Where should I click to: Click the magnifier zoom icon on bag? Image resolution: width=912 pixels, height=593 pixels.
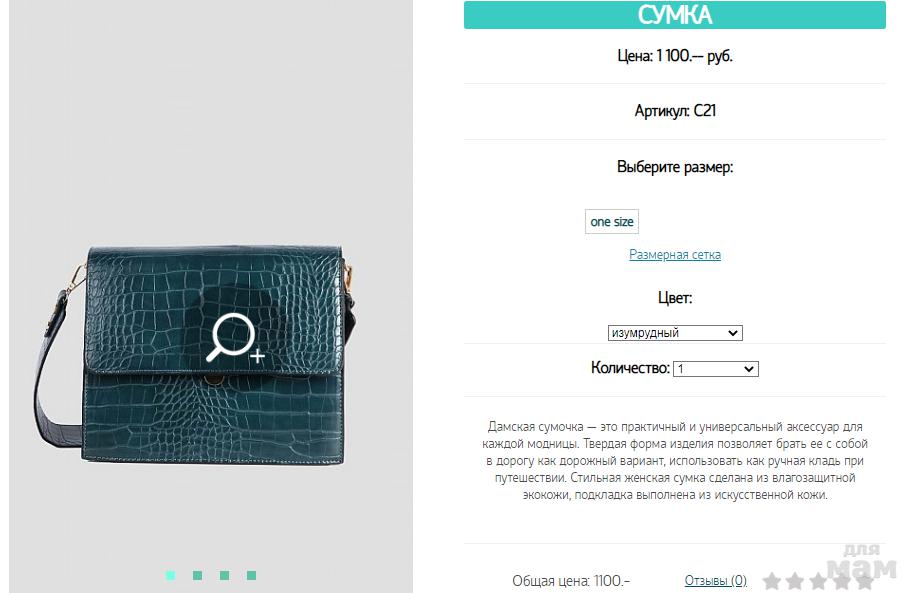click(x=235, y=338)
